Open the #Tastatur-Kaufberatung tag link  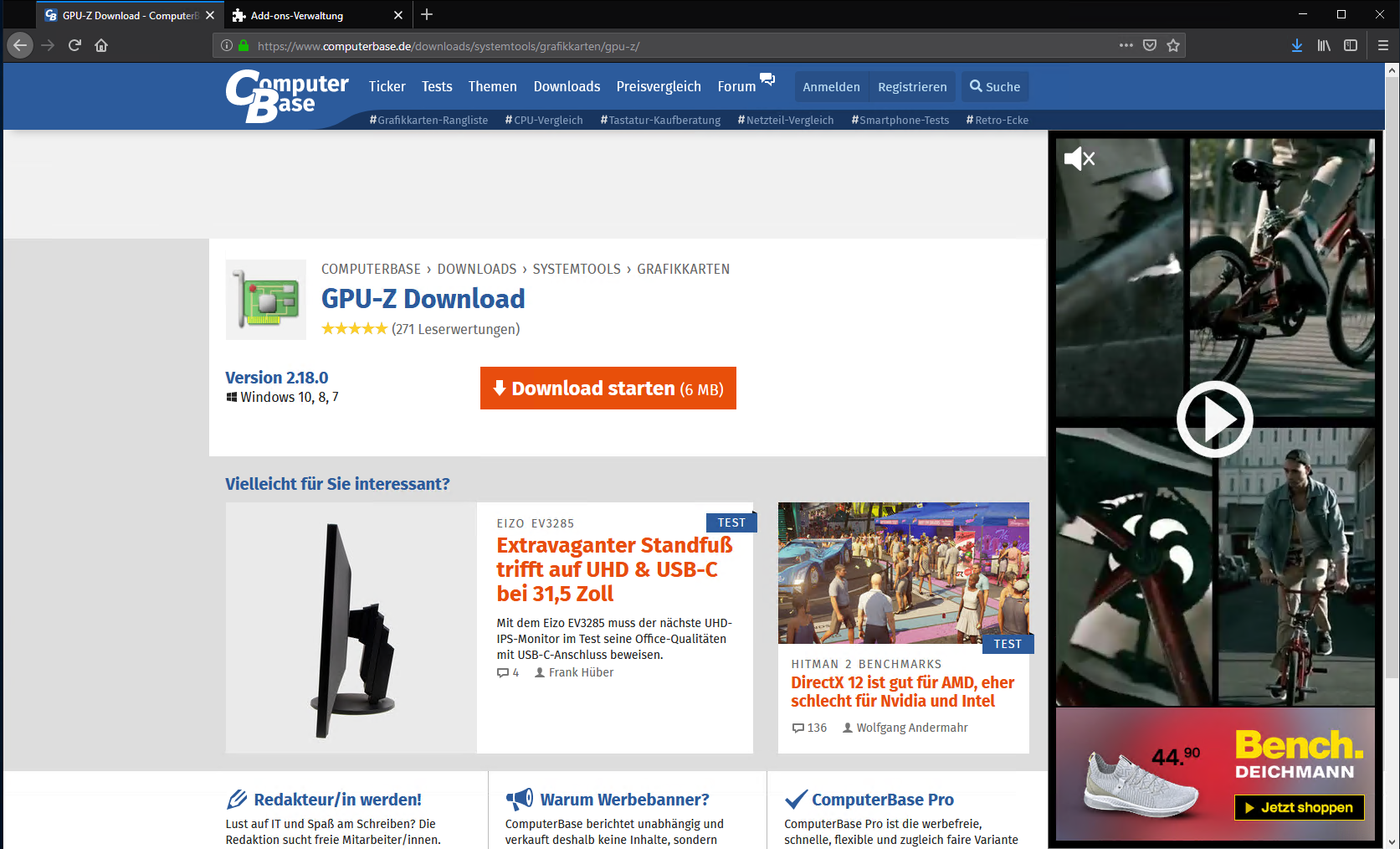[x=660, y=120]
